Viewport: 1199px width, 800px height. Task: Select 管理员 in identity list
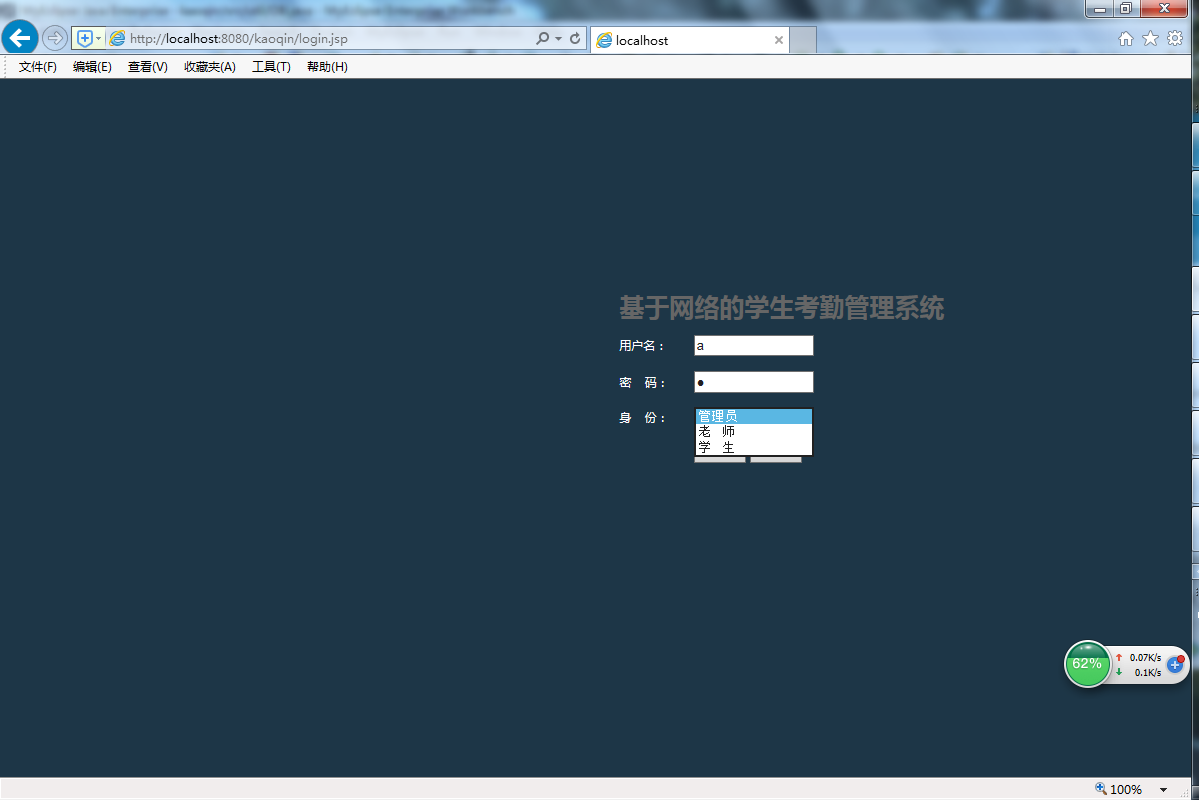click(753, 416)
